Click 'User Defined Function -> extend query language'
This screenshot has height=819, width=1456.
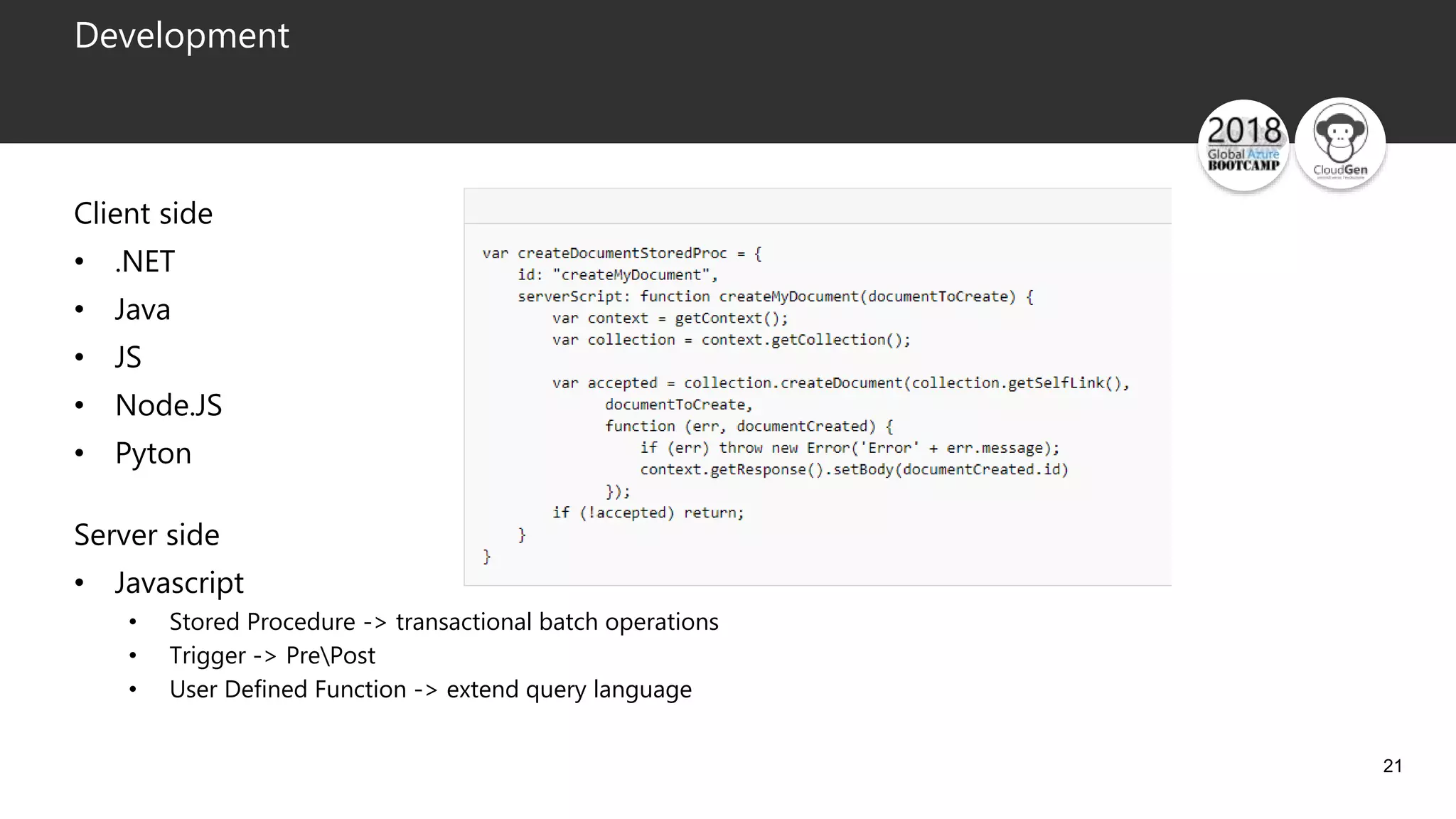430,690
